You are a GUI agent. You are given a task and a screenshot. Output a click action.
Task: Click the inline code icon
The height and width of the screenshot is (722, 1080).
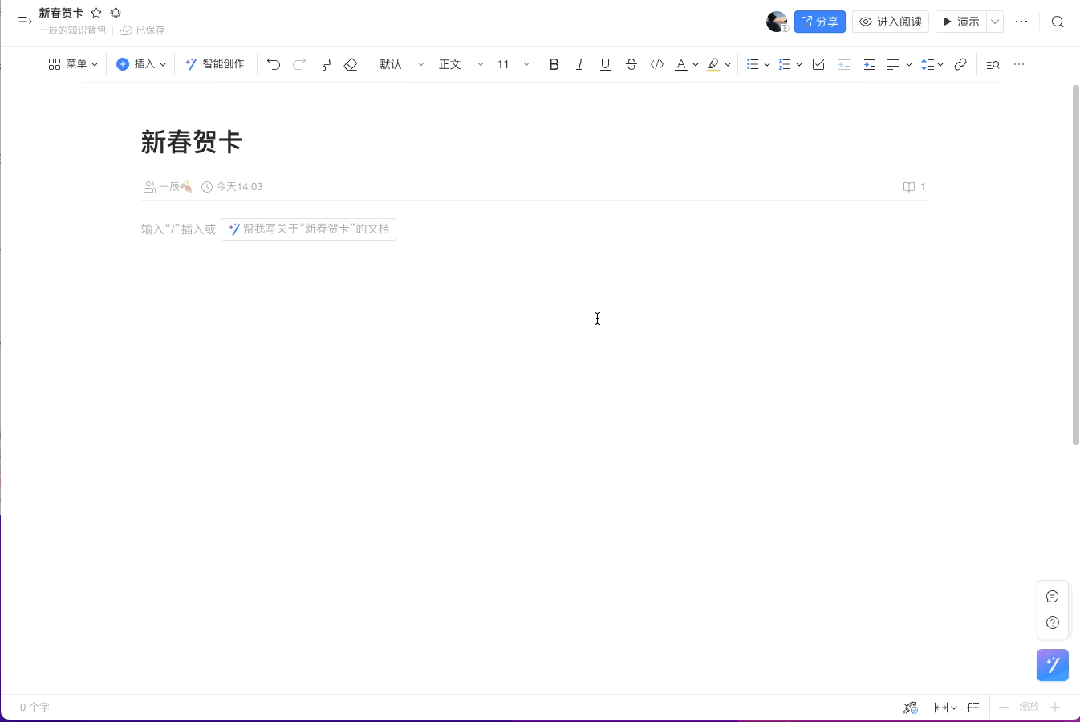657,64
